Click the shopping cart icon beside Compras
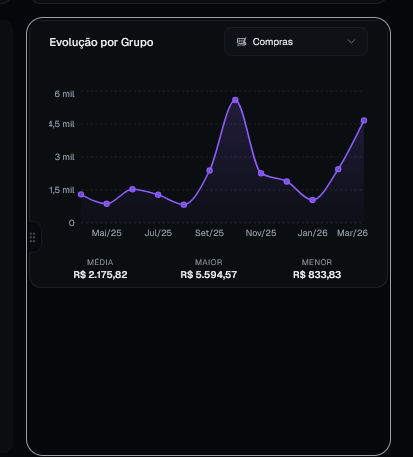The height and width of the screenshot is (457, 413). click(x=241, y=42)
